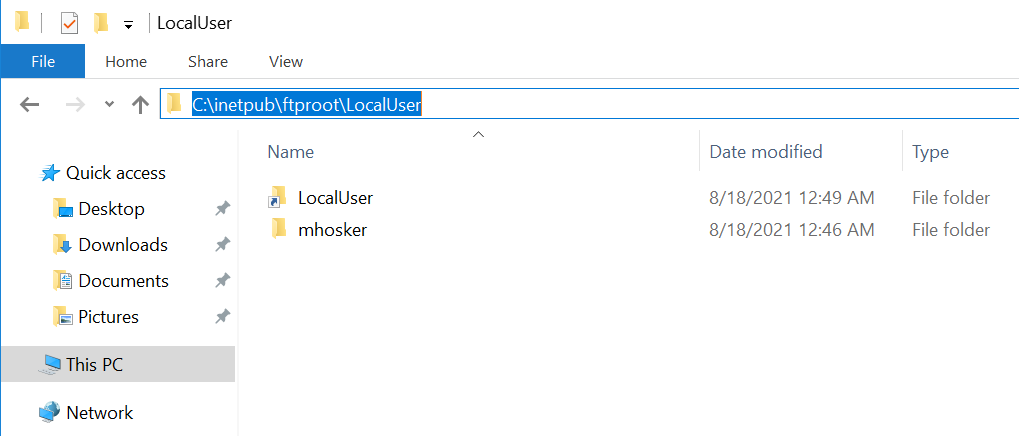Click the folder icon inside address bar
The image size is (1019, 436).
[x=174, y=103]
